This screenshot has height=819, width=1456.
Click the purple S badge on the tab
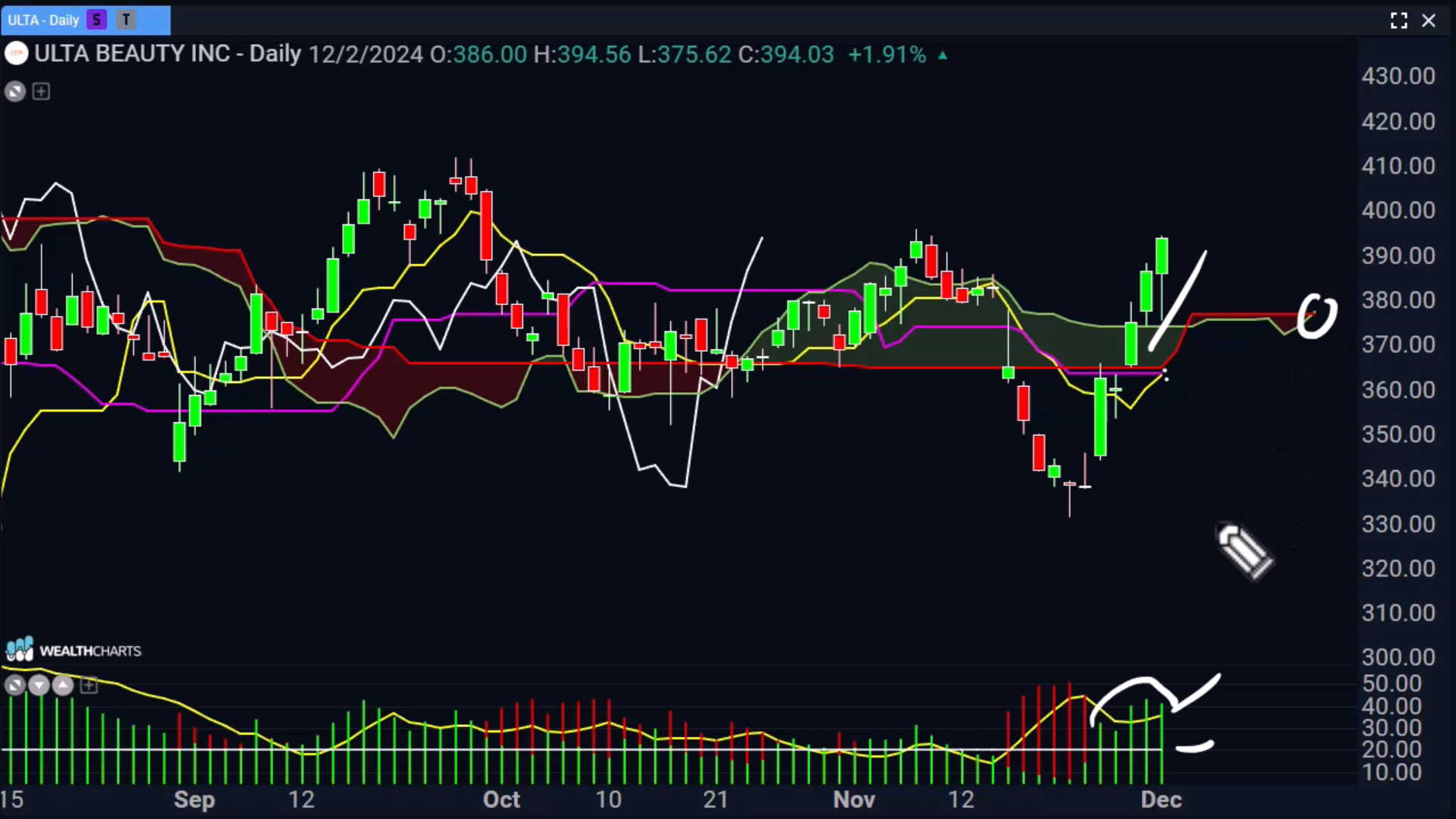click(x=97, y=20)
